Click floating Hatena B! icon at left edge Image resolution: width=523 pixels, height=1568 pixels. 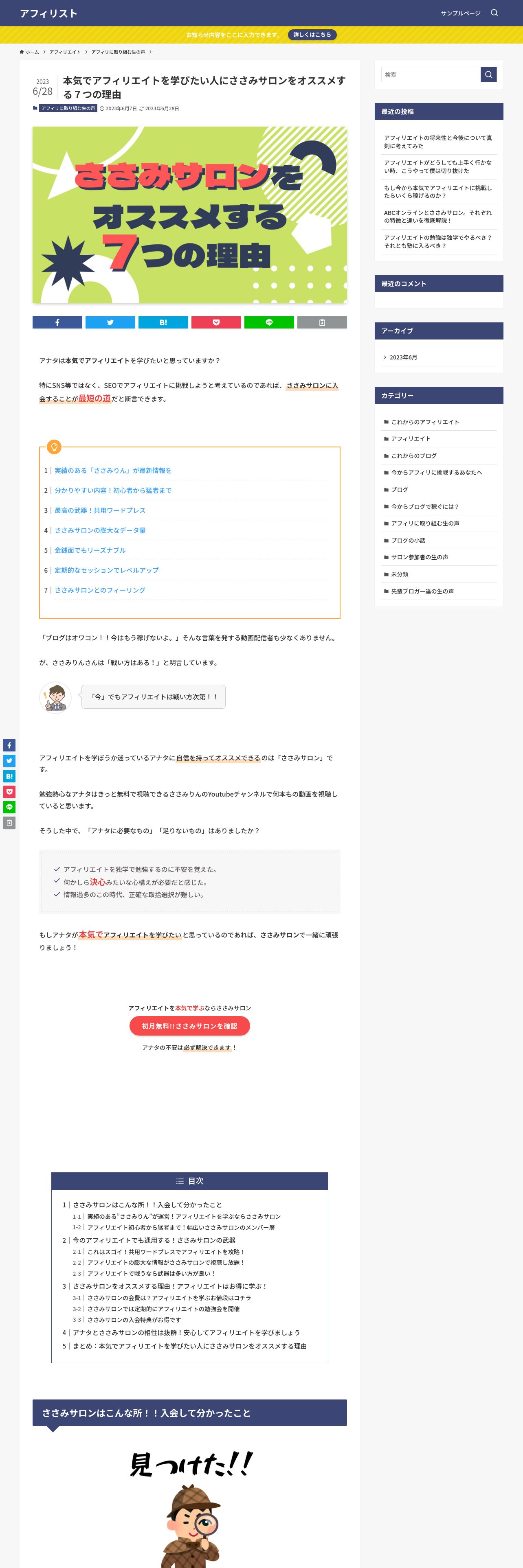coord(9,776)
